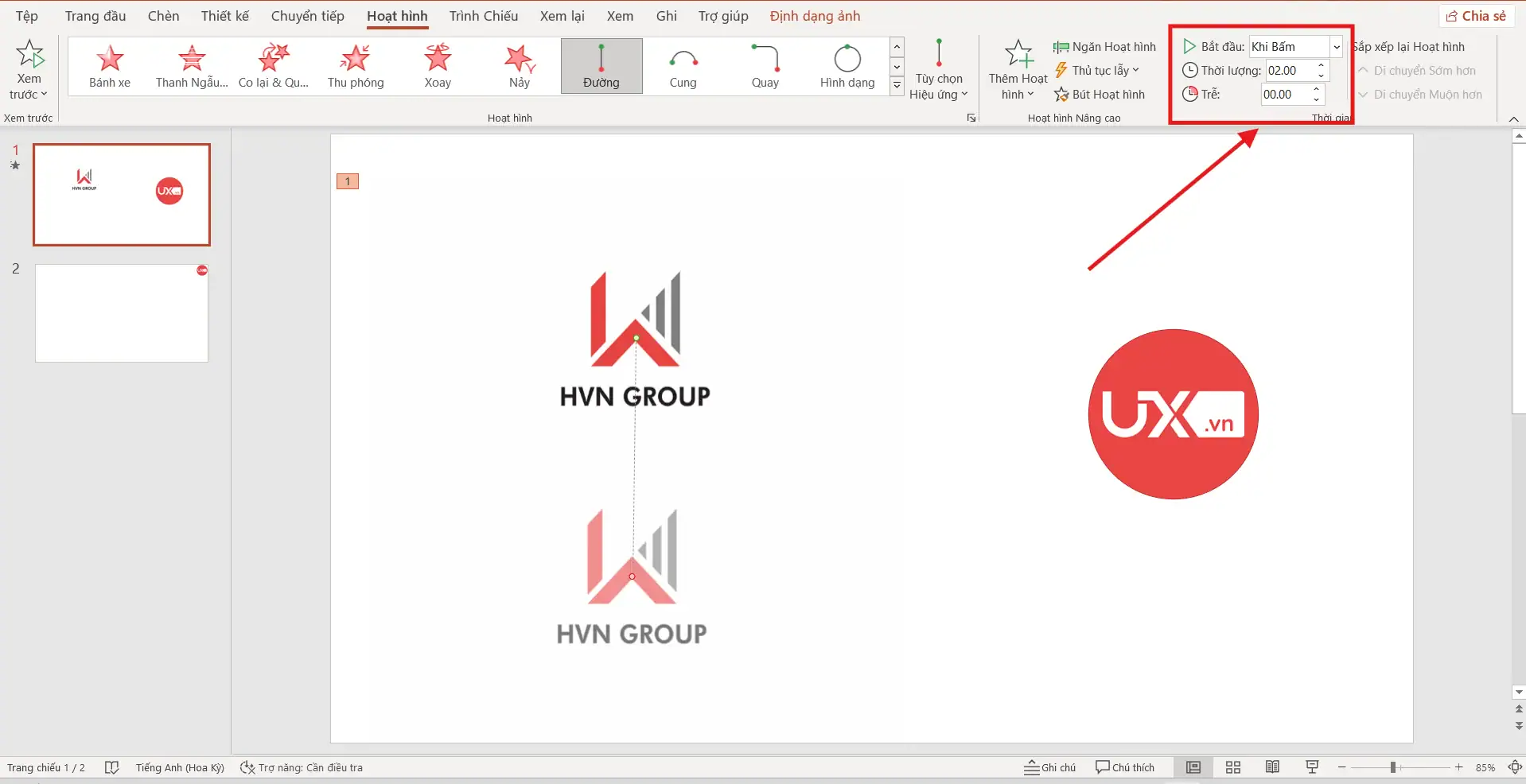
Task: Open the Định dạng ảnh tab
Action: (x=816, y=16)
